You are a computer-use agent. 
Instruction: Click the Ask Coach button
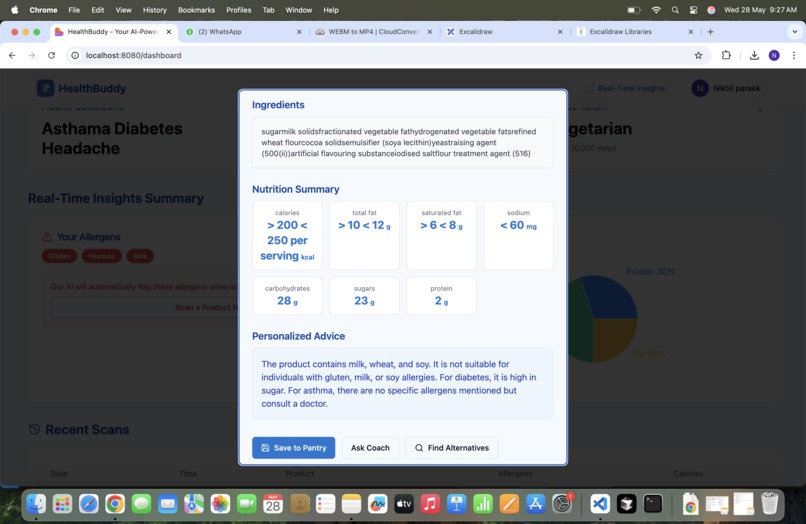370,448
